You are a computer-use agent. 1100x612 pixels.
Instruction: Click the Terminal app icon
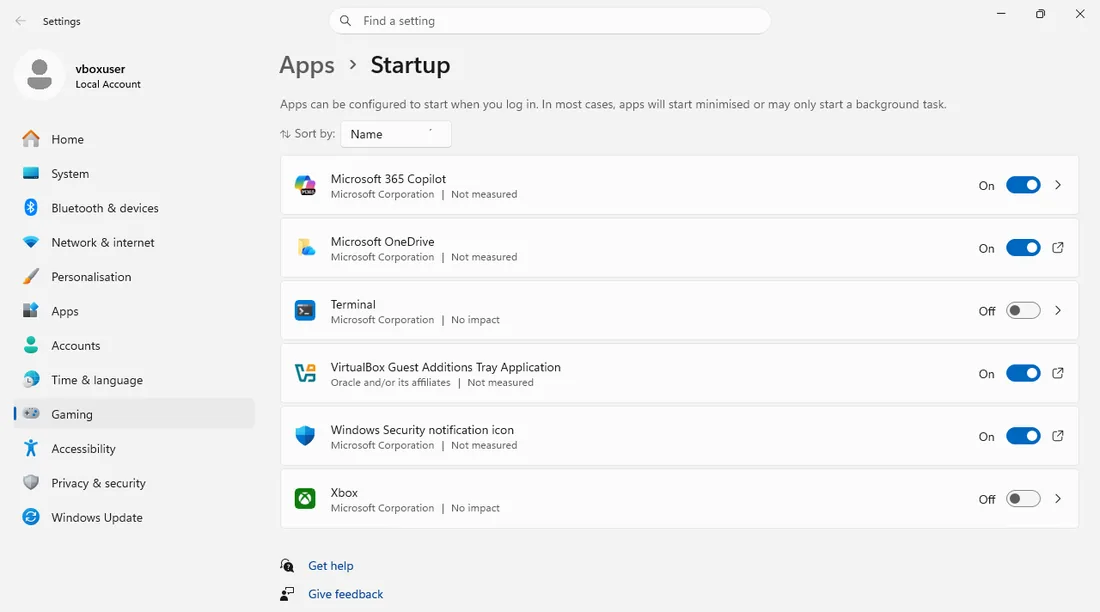(x=305, y=310)
